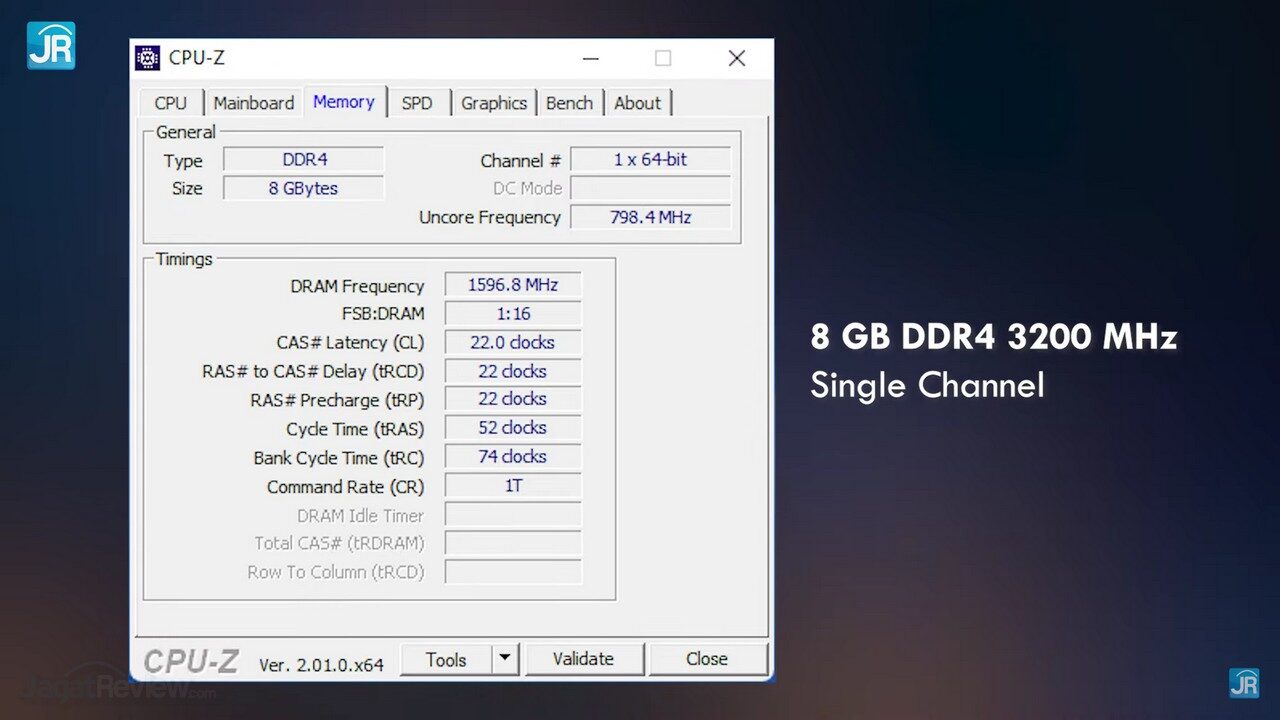This screenshot has width=1280, height=720.
Task: Open the Tools dropdown arrow
Action: point(505,659)
